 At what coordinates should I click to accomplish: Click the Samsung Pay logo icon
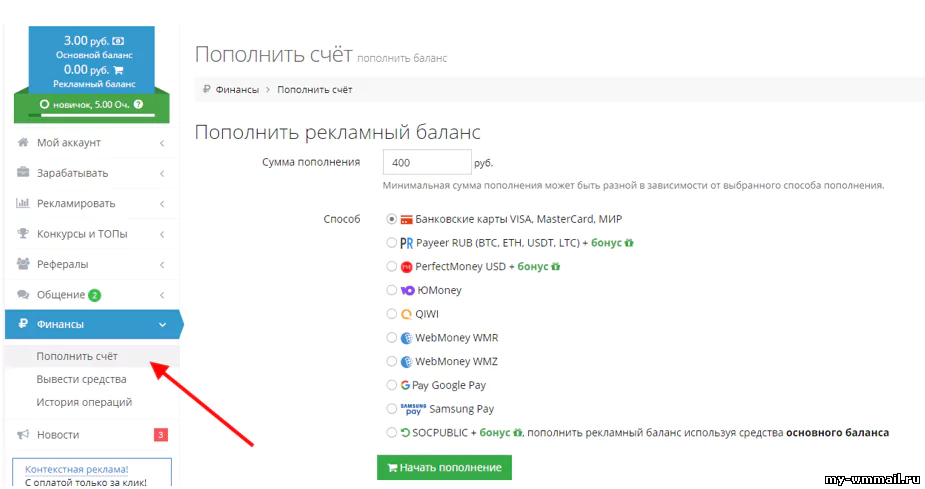[x=413, y=409]
